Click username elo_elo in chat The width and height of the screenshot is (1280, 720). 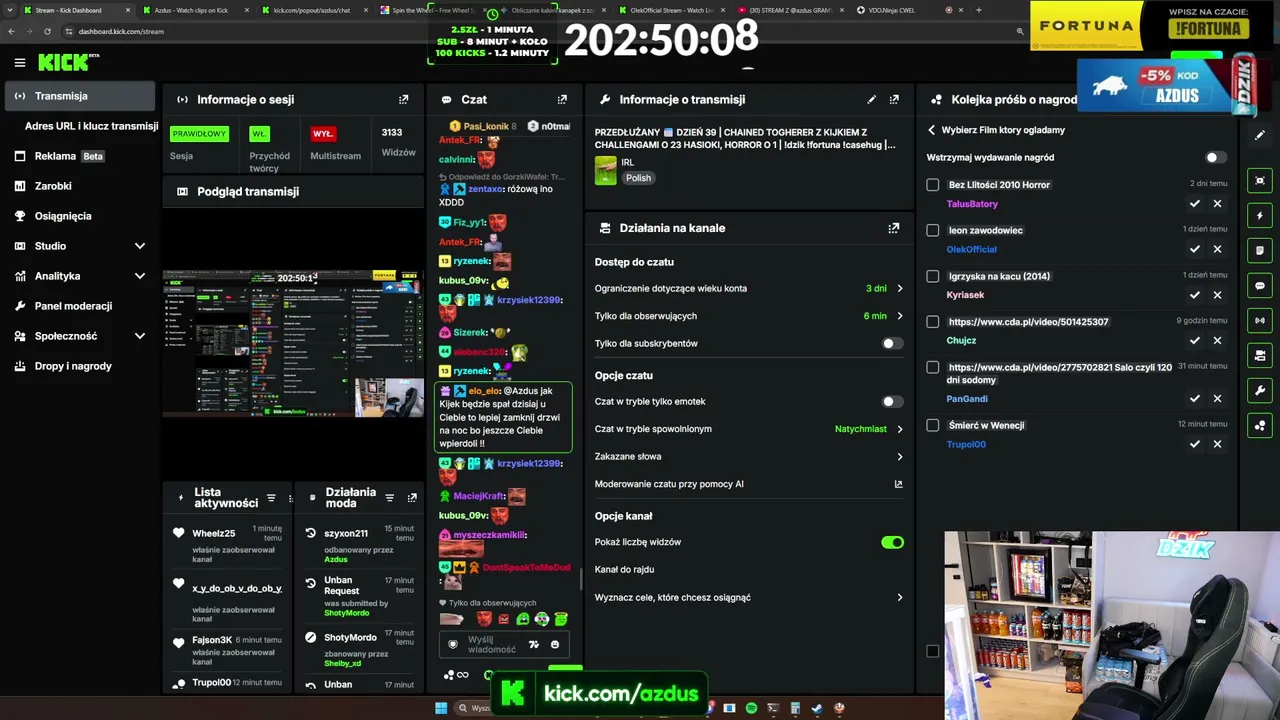pos(483,391)
